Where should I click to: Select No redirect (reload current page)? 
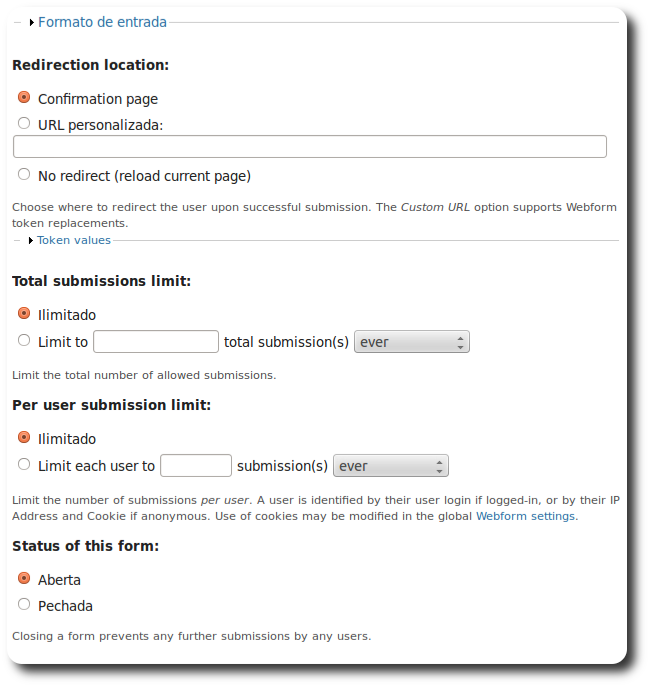(24, 175)
